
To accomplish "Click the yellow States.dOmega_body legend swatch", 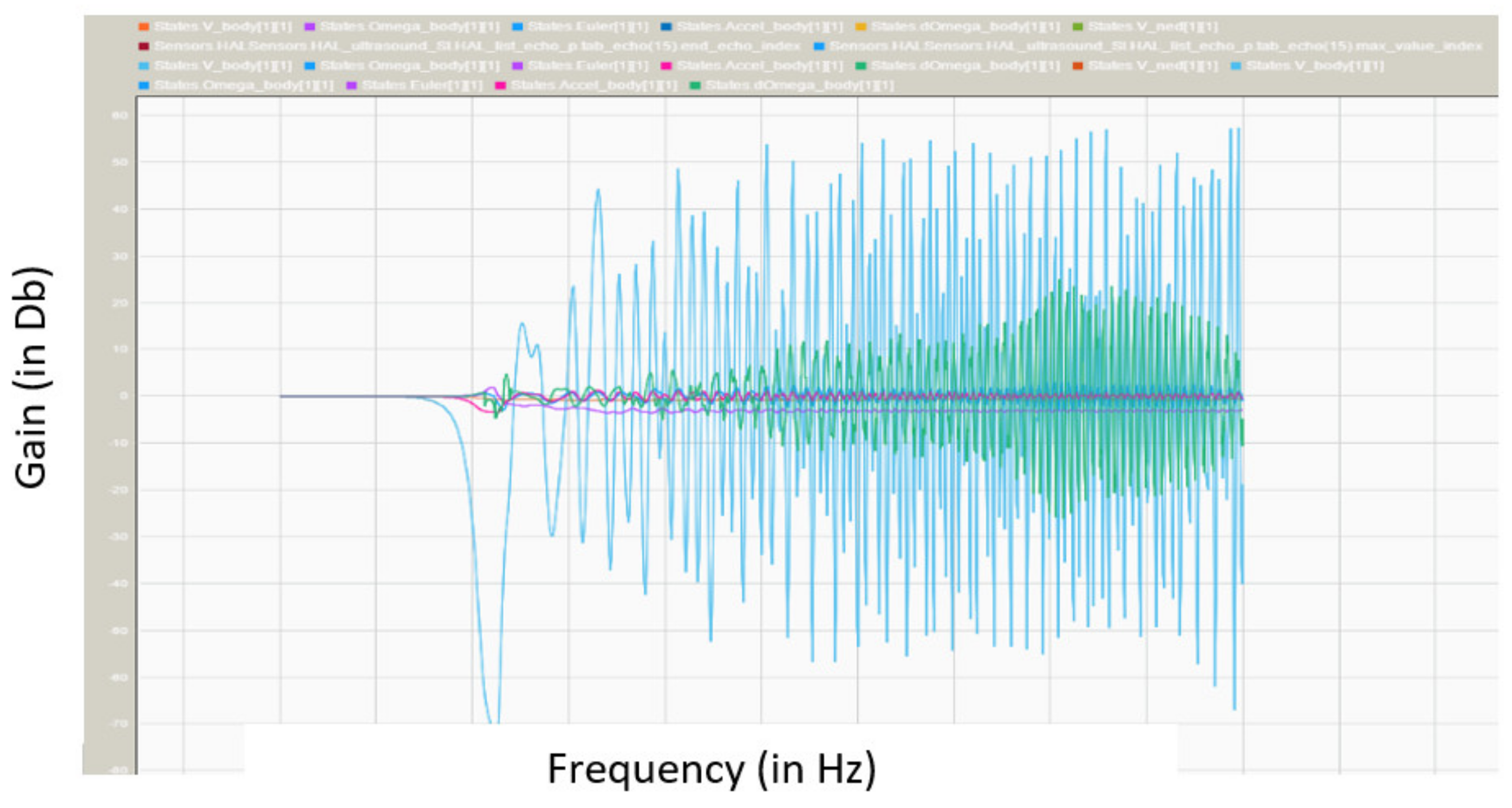I will tap(861, 27).
